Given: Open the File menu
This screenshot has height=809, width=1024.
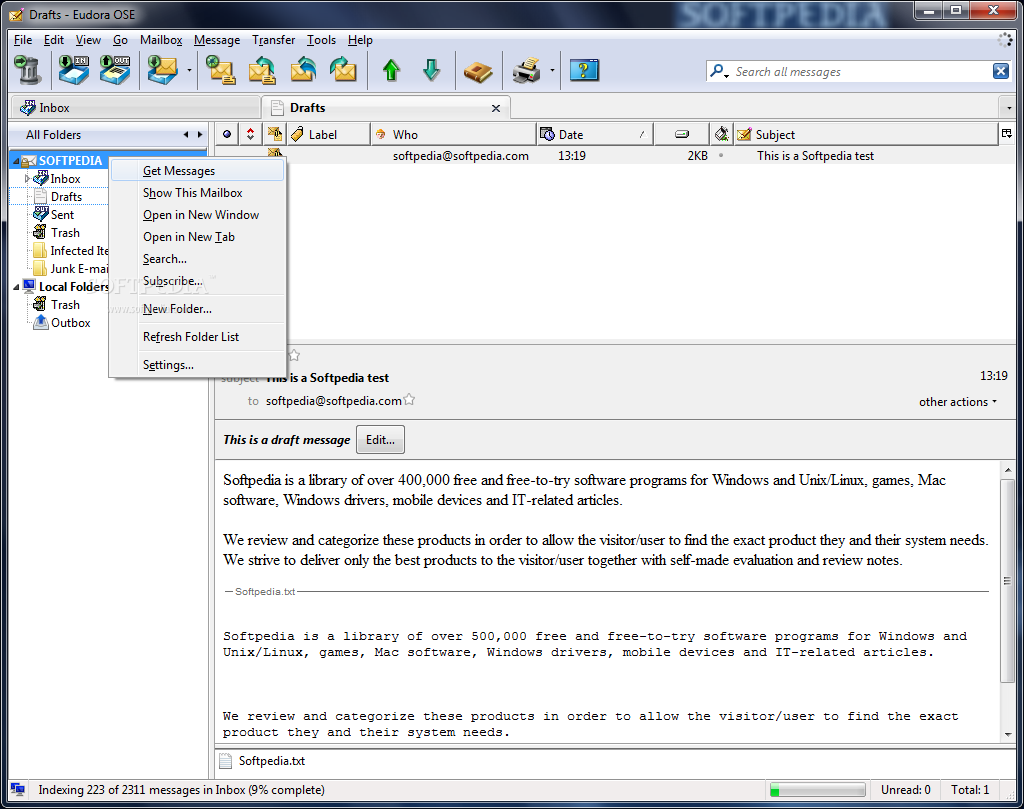Looking at the screenshot, I should (23, 40).
